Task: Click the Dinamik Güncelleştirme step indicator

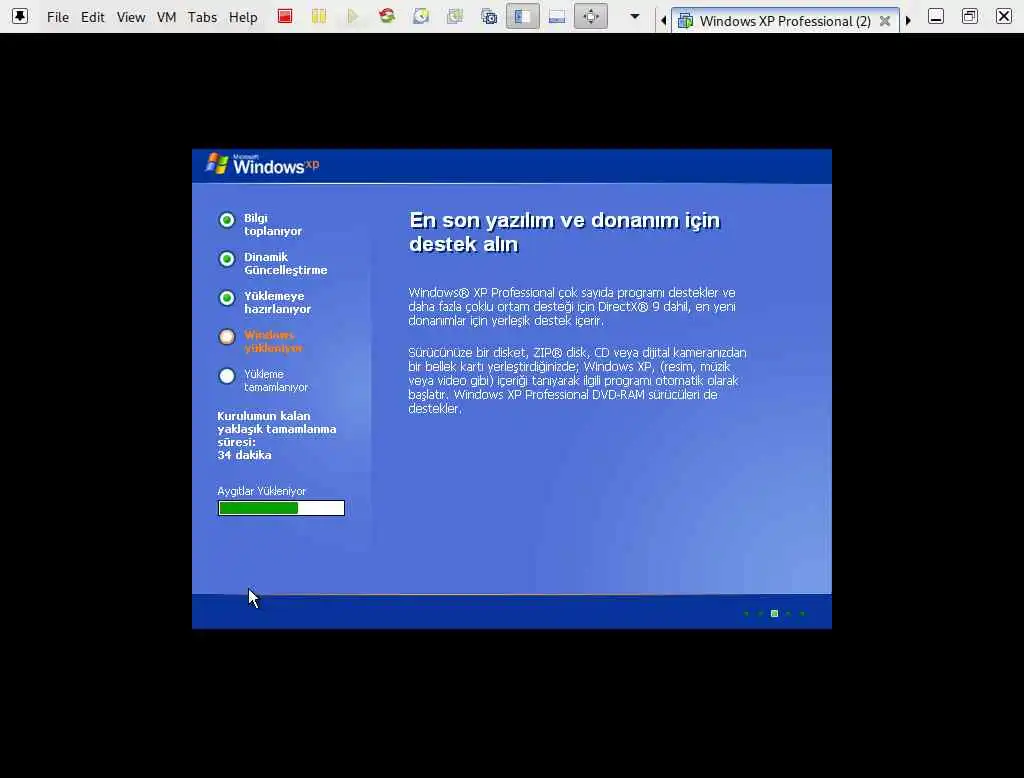Action: pos(227,259)
